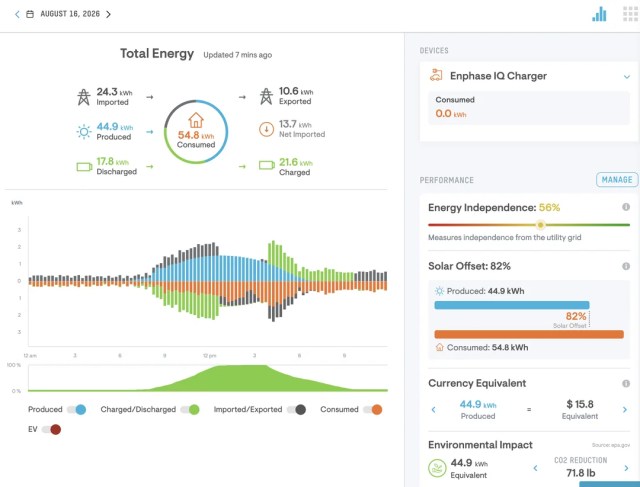Click the battery icon beside Charged
Screen dimensions: 640x487
267,165
